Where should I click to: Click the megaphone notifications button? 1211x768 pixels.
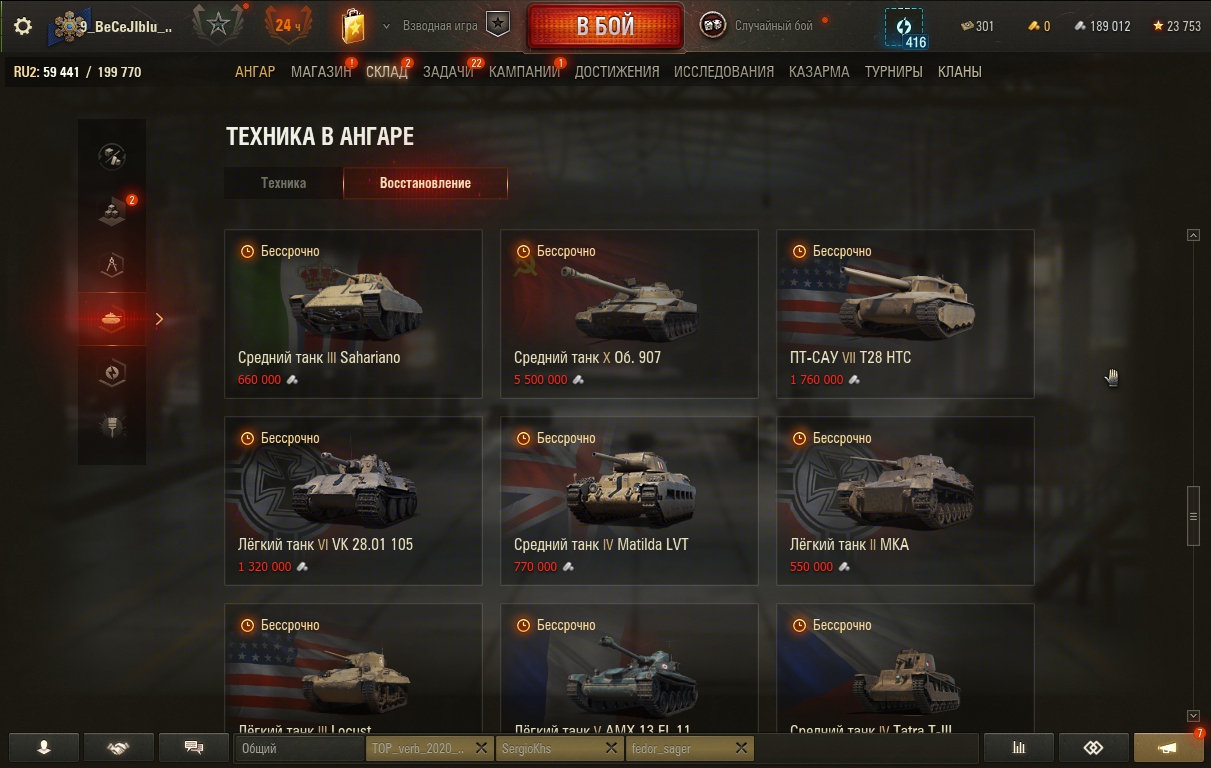coord(1168,747)
